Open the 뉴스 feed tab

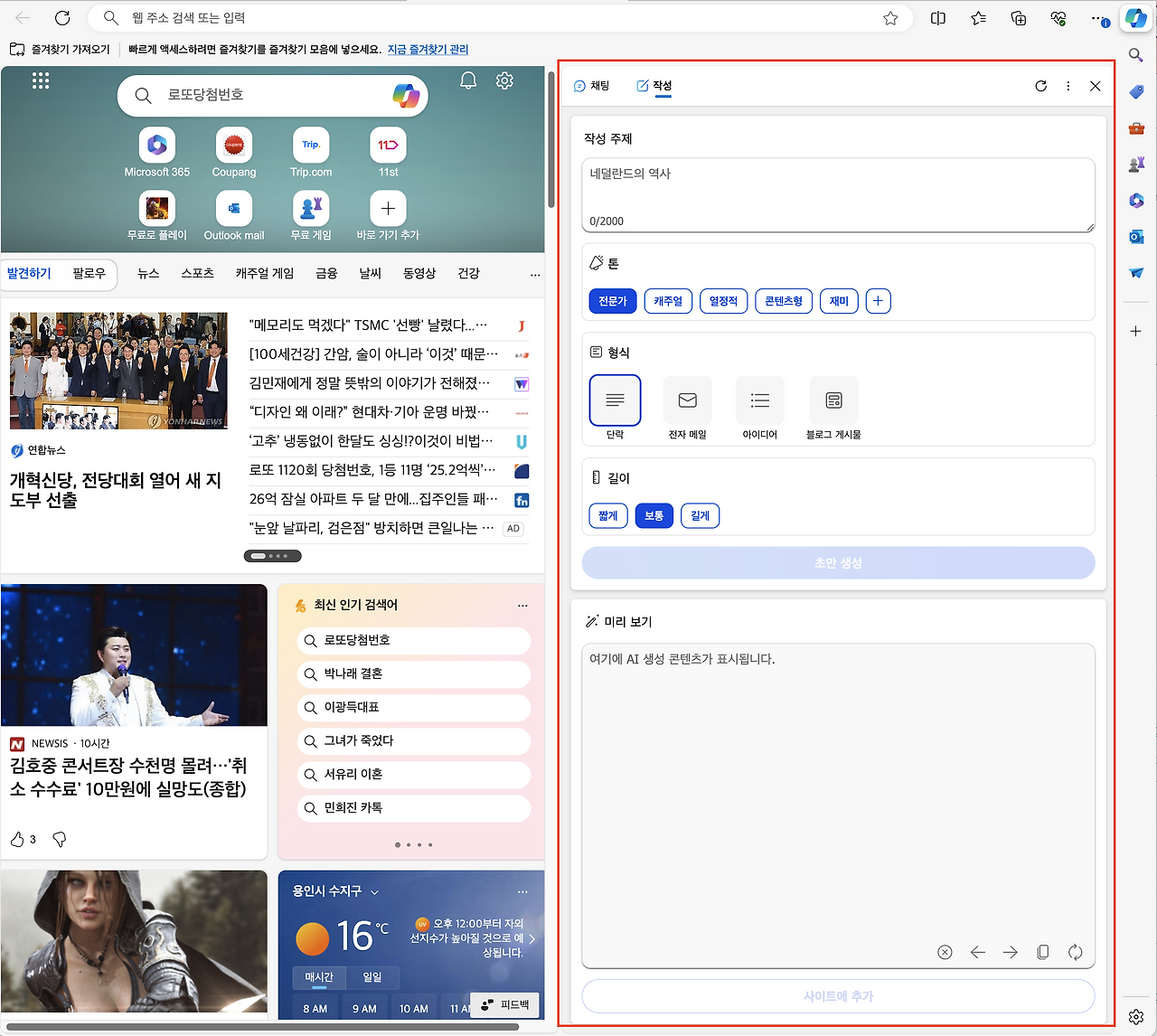tap(148, 274)
